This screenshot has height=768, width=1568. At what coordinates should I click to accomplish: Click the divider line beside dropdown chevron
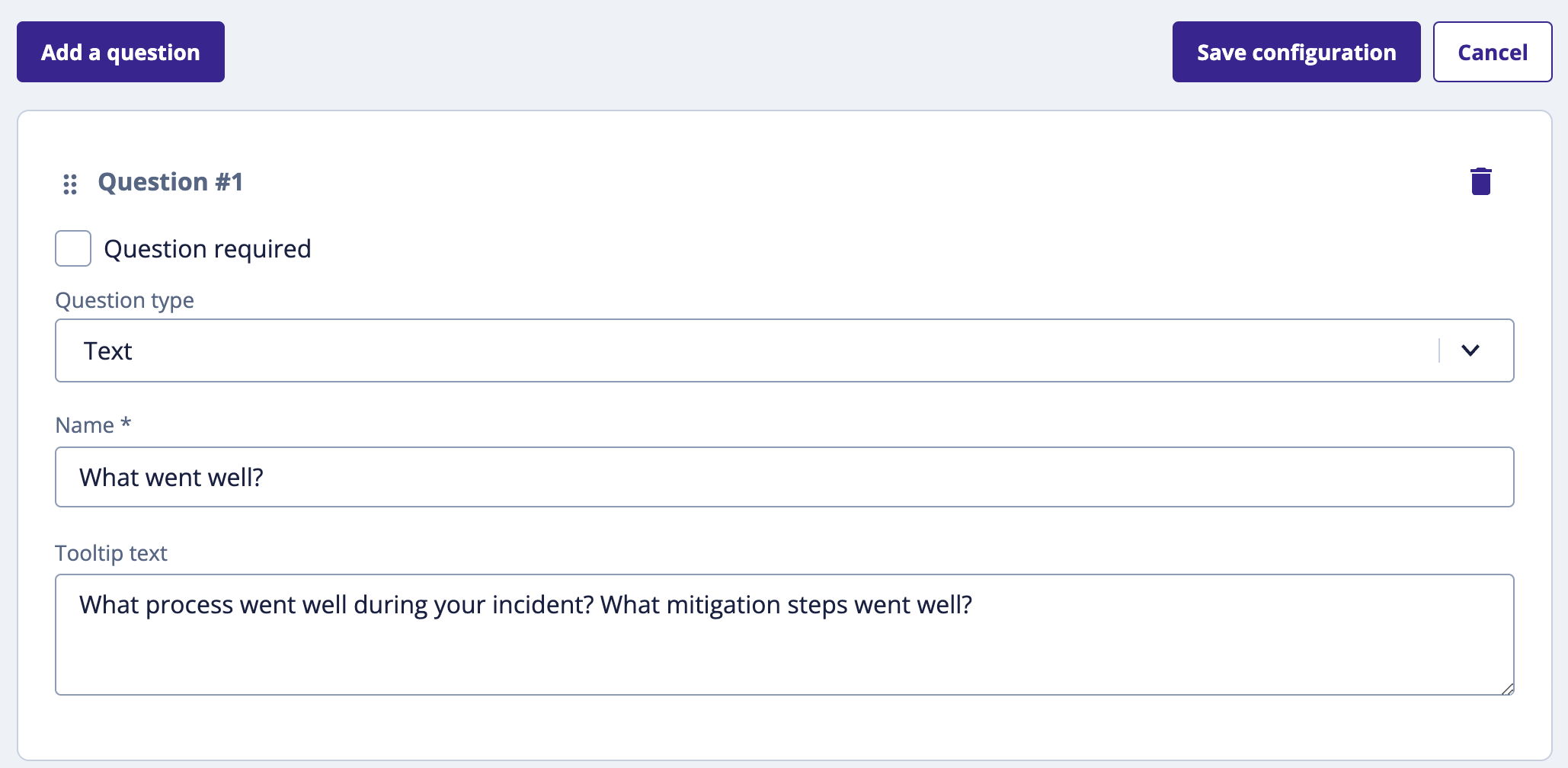pos(1439,350)
